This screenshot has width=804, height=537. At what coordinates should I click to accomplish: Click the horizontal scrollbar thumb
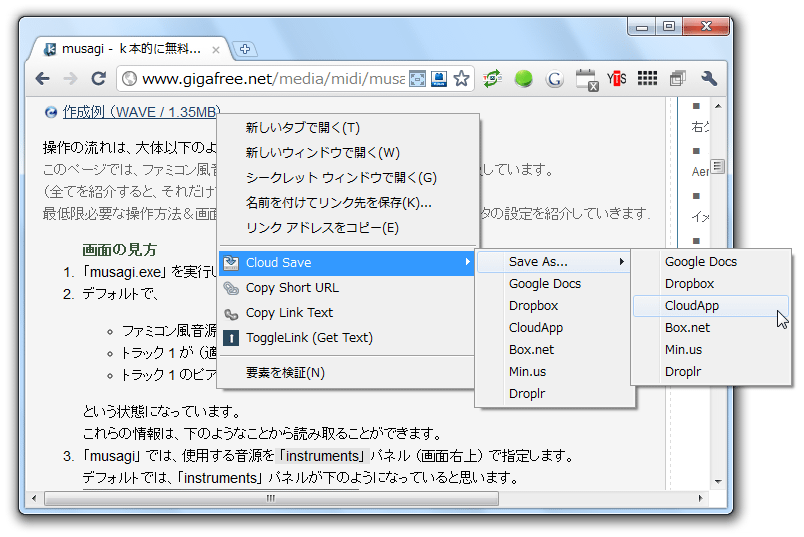click(271, 499)
